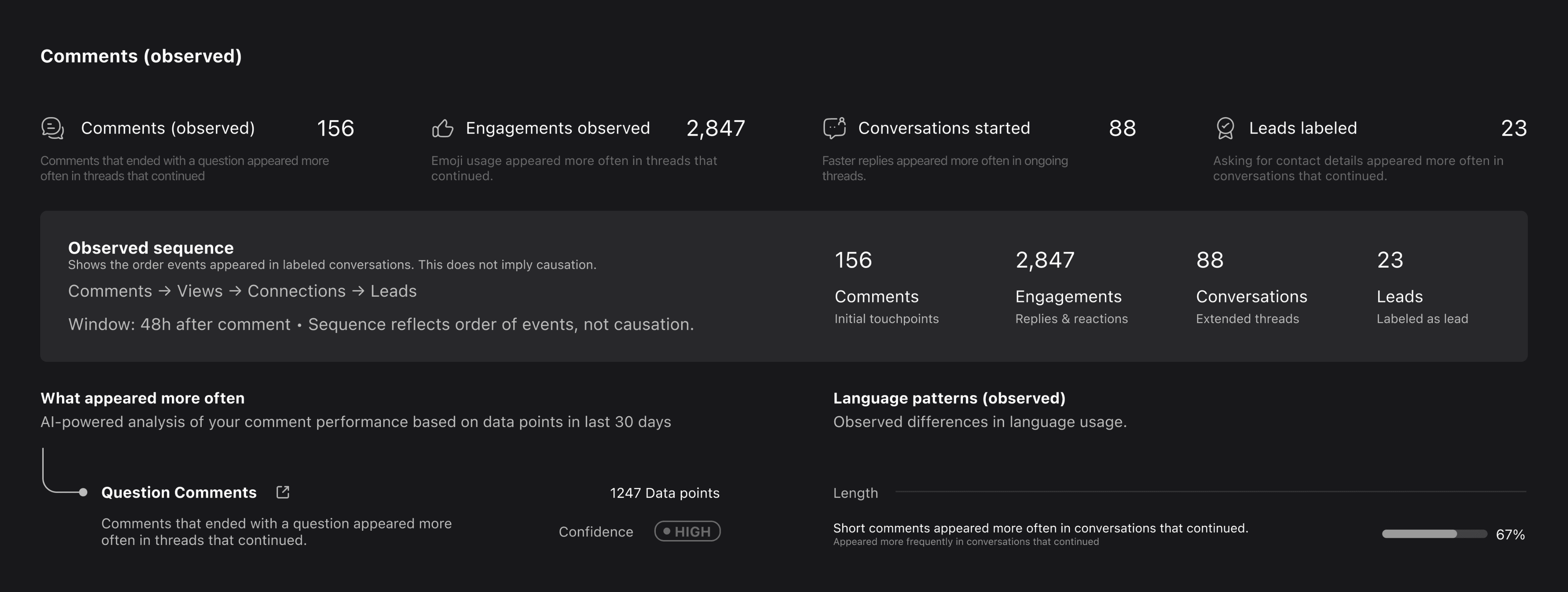The image size is (1568, 592).
Task: Select the Comments (observed) section heading
Action: 141,56
